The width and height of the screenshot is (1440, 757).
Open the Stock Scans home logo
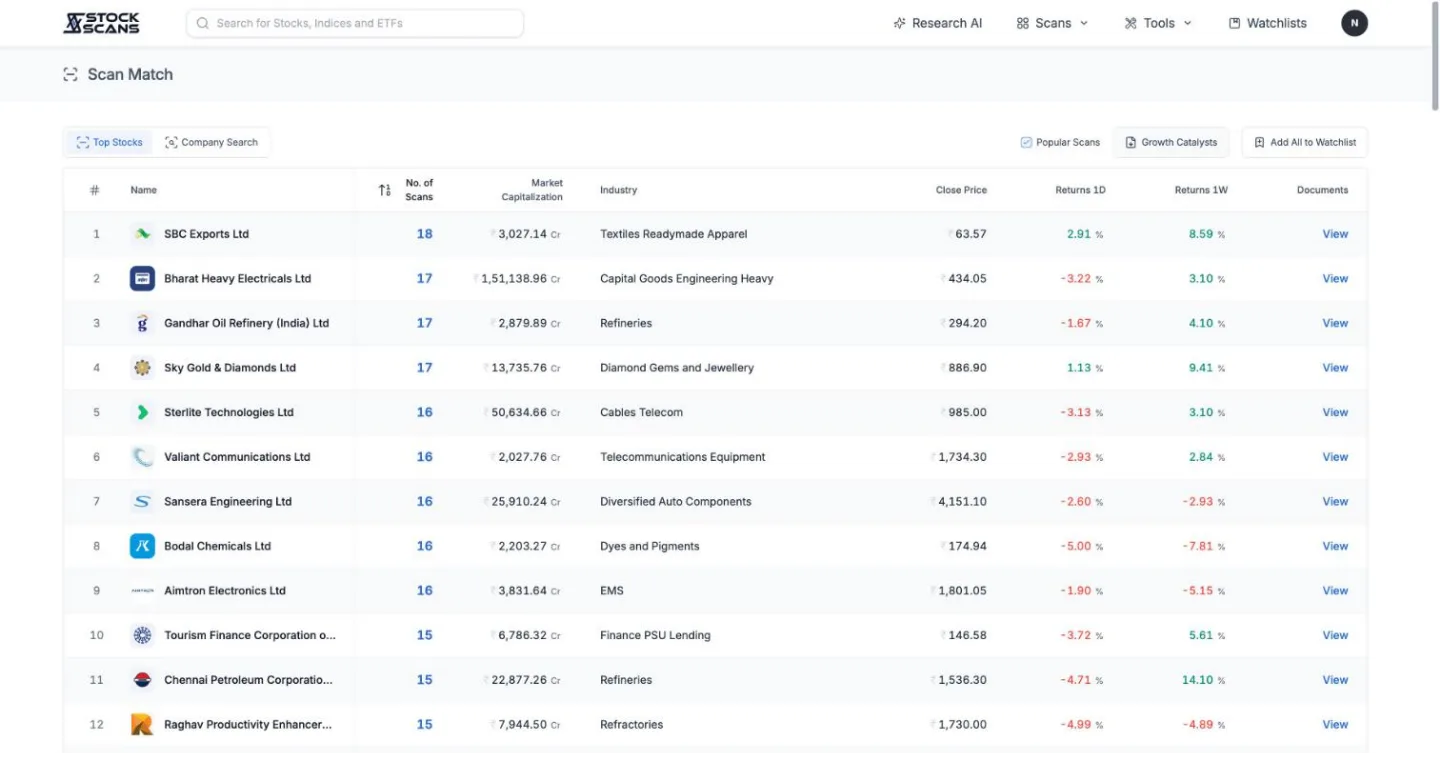(101, 23)
